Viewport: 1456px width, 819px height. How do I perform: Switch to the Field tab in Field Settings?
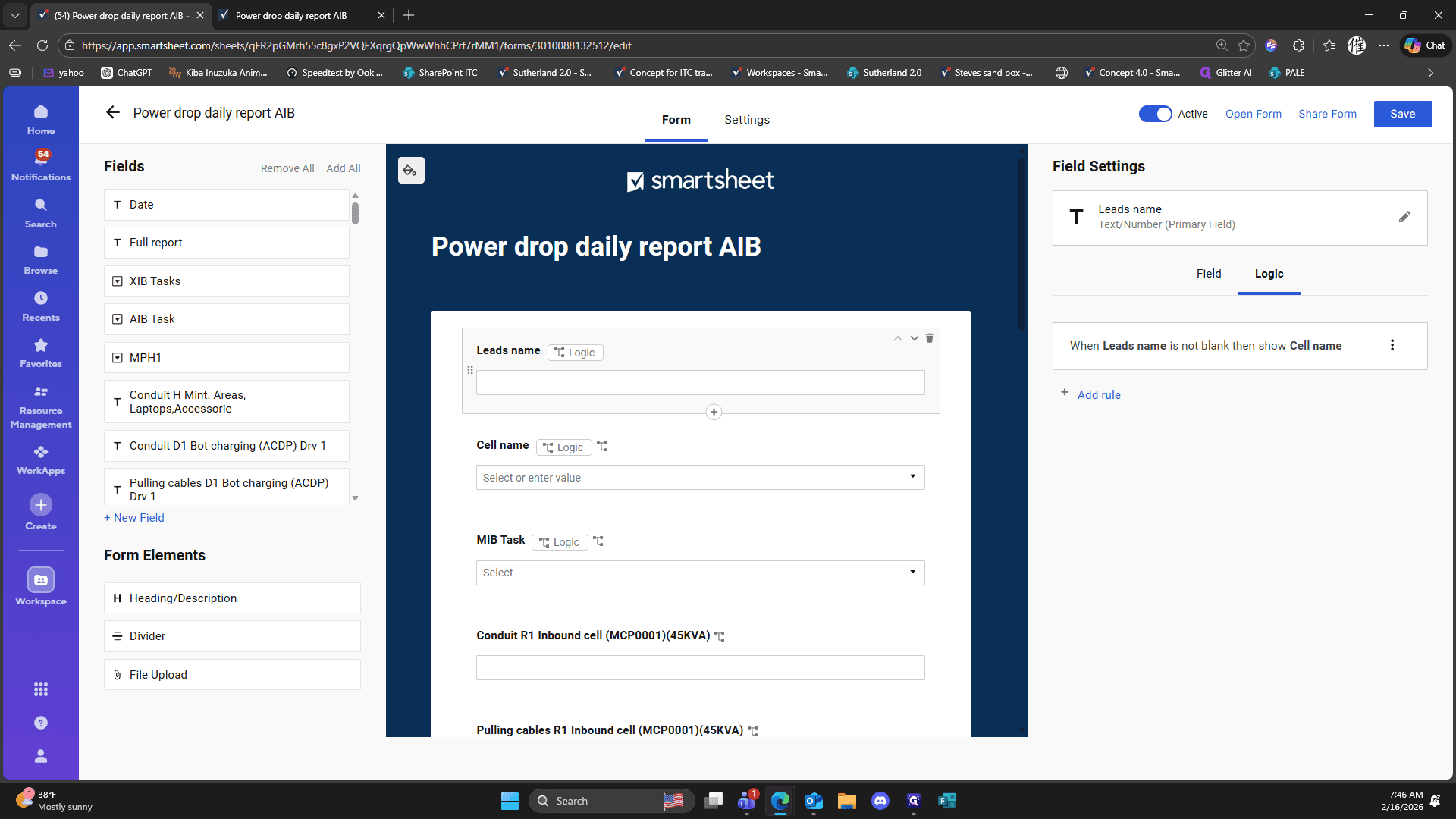(1209, 274)
